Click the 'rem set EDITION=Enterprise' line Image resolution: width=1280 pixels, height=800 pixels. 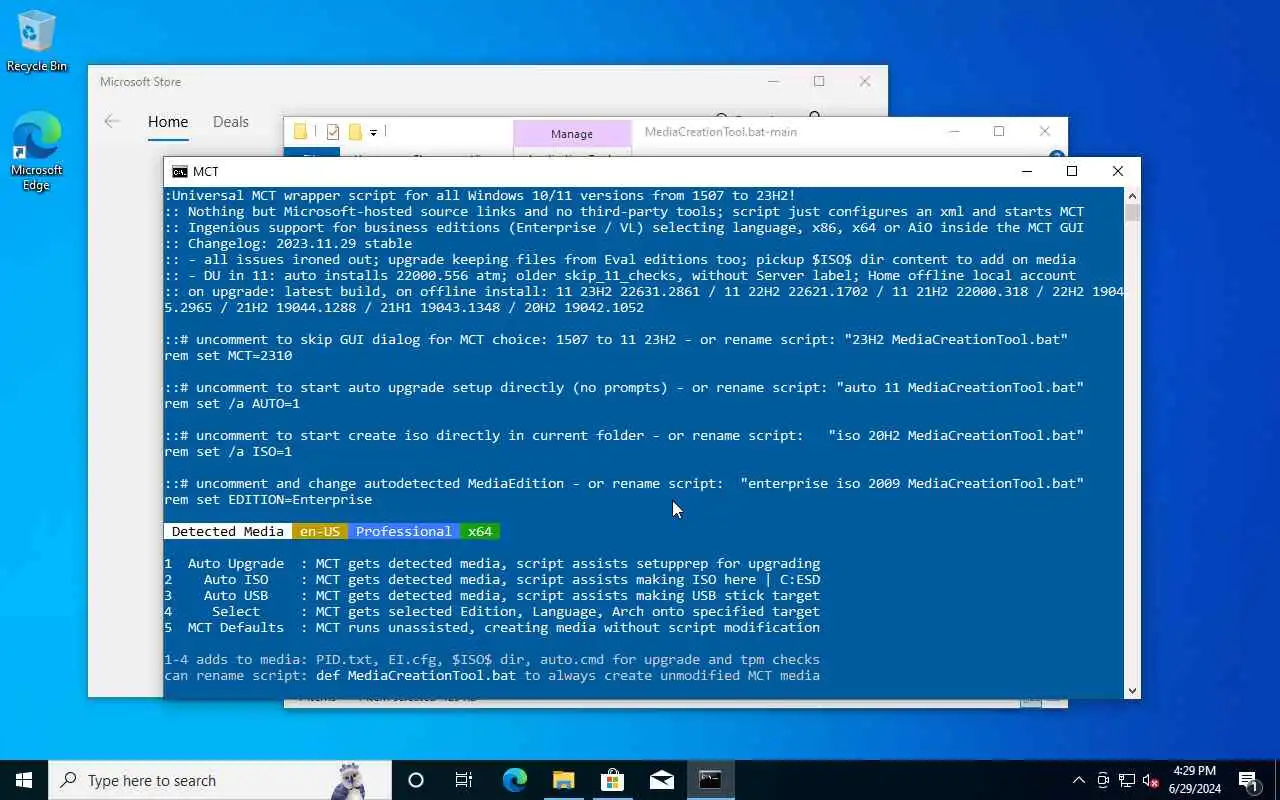point(268,500)
